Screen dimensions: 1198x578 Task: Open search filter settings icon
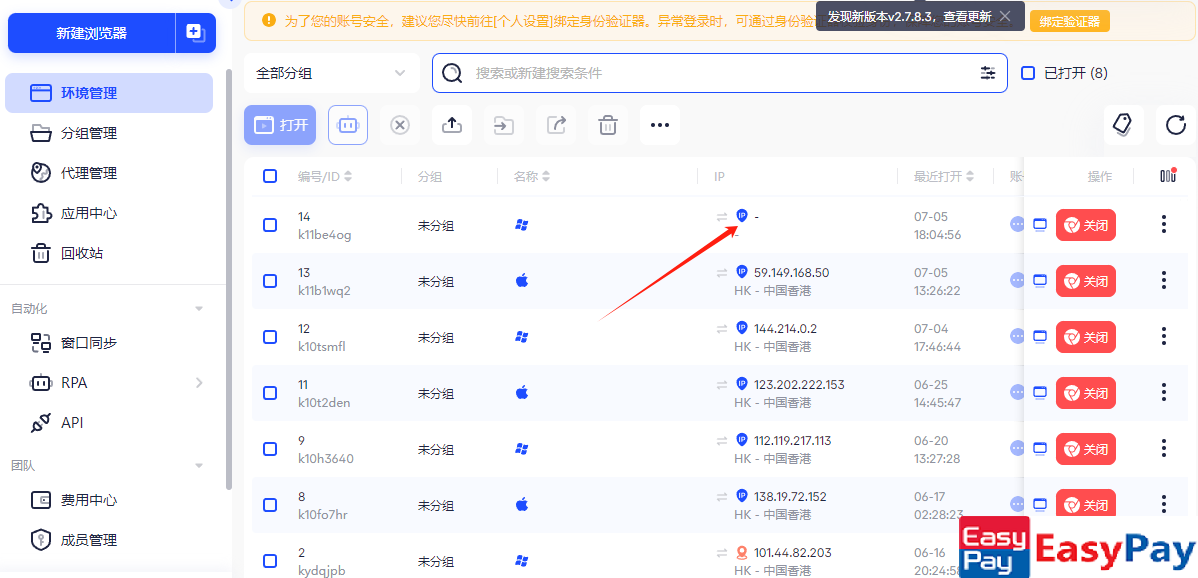click(x=988, y=73)
